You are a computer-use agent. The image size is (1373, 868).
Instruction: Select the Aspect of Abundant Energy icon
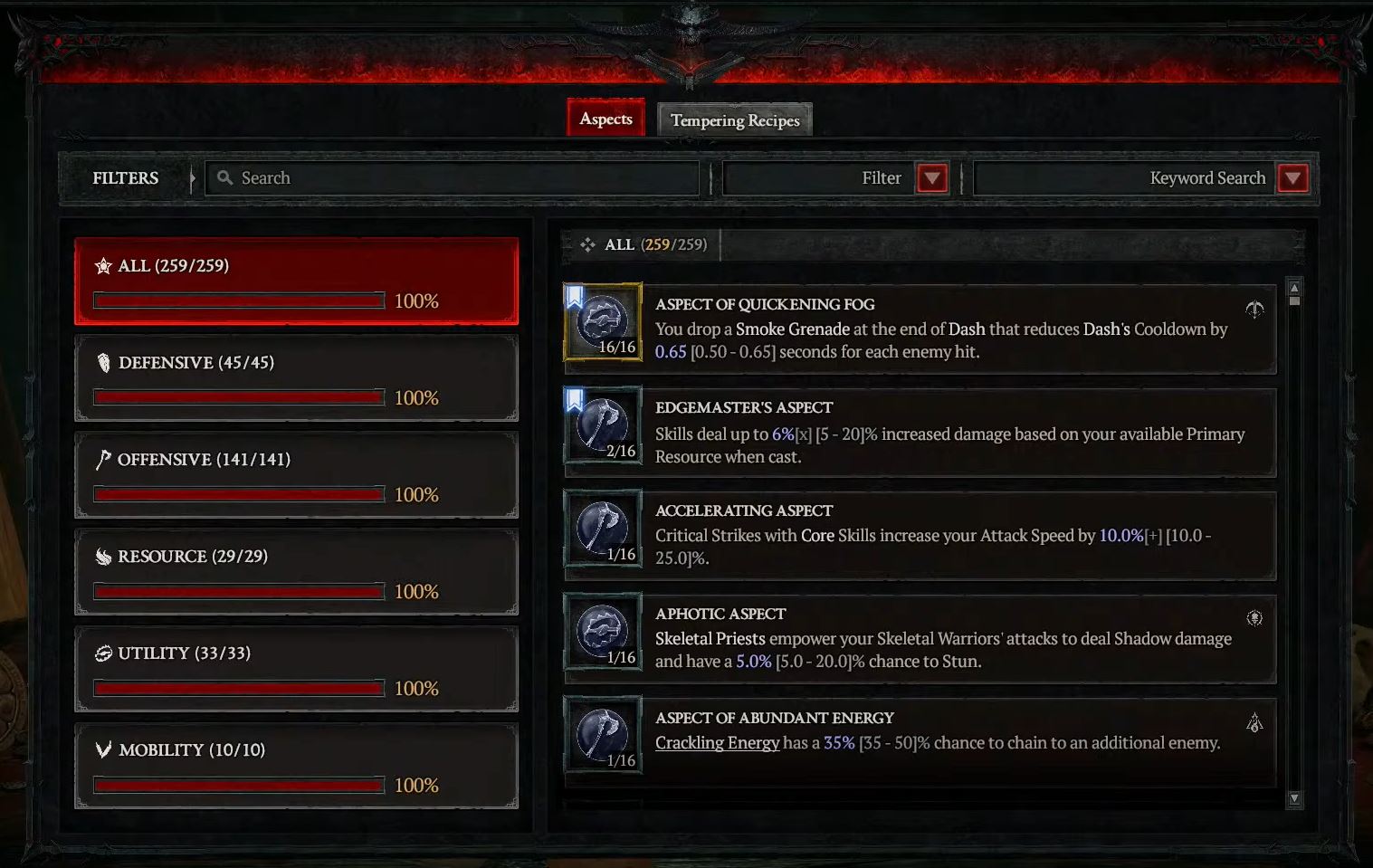click(x=603, y=735)
